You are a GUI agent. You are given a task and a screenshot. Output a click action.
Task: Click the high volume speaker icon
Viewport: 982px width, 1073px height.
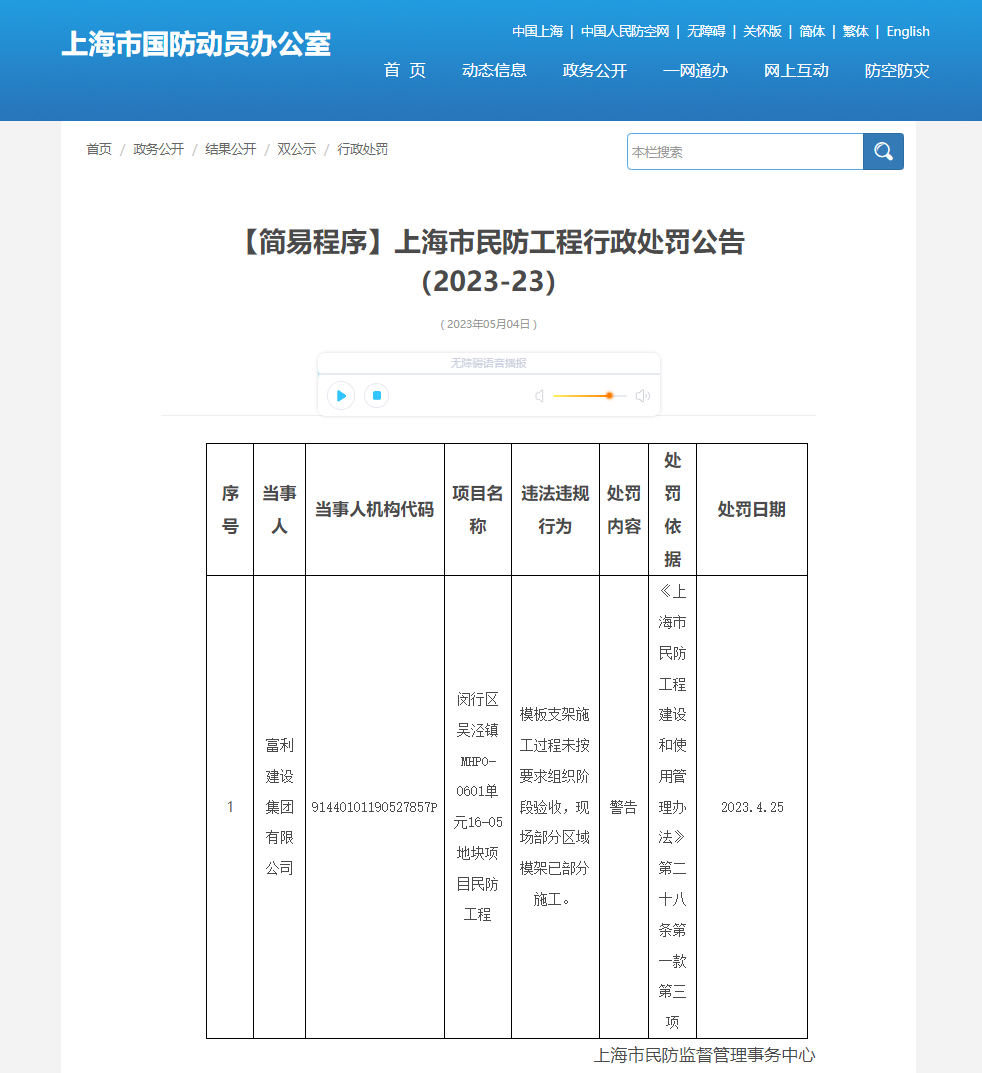643,396
